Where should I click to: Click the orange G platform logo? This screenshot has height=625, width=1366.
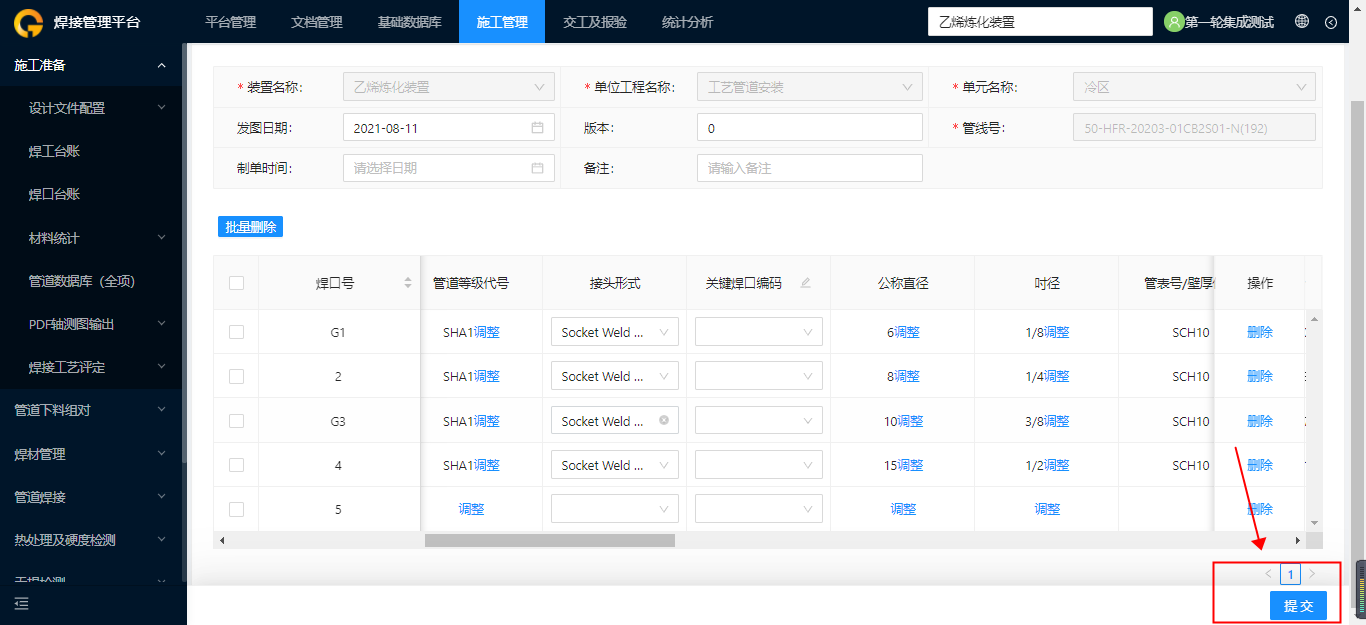29,22
